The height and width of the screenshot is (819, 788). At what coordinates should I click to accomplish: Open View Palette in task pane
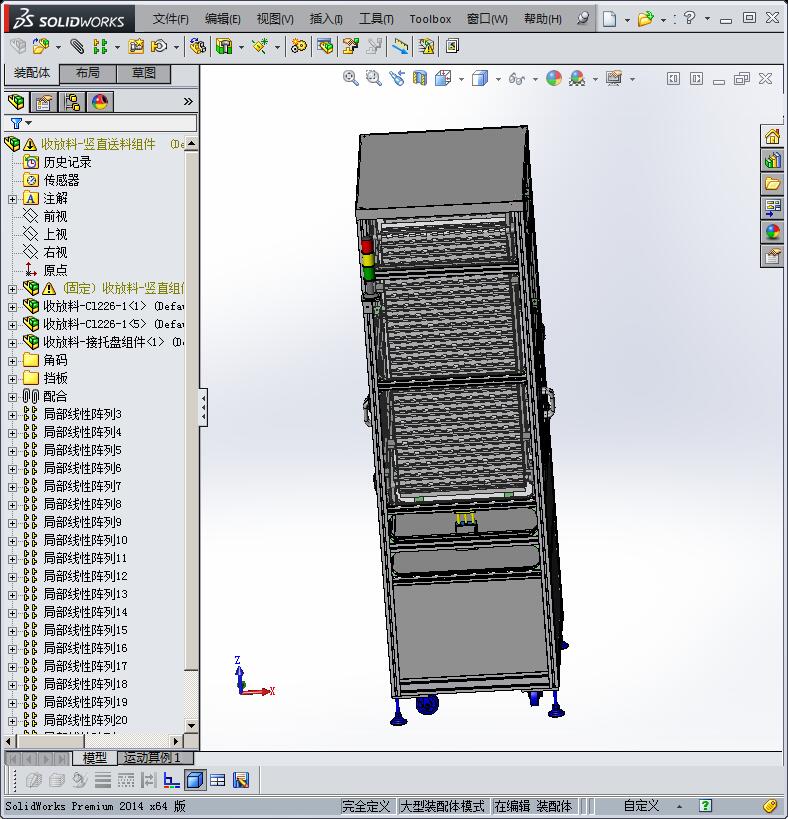(772, 207)
